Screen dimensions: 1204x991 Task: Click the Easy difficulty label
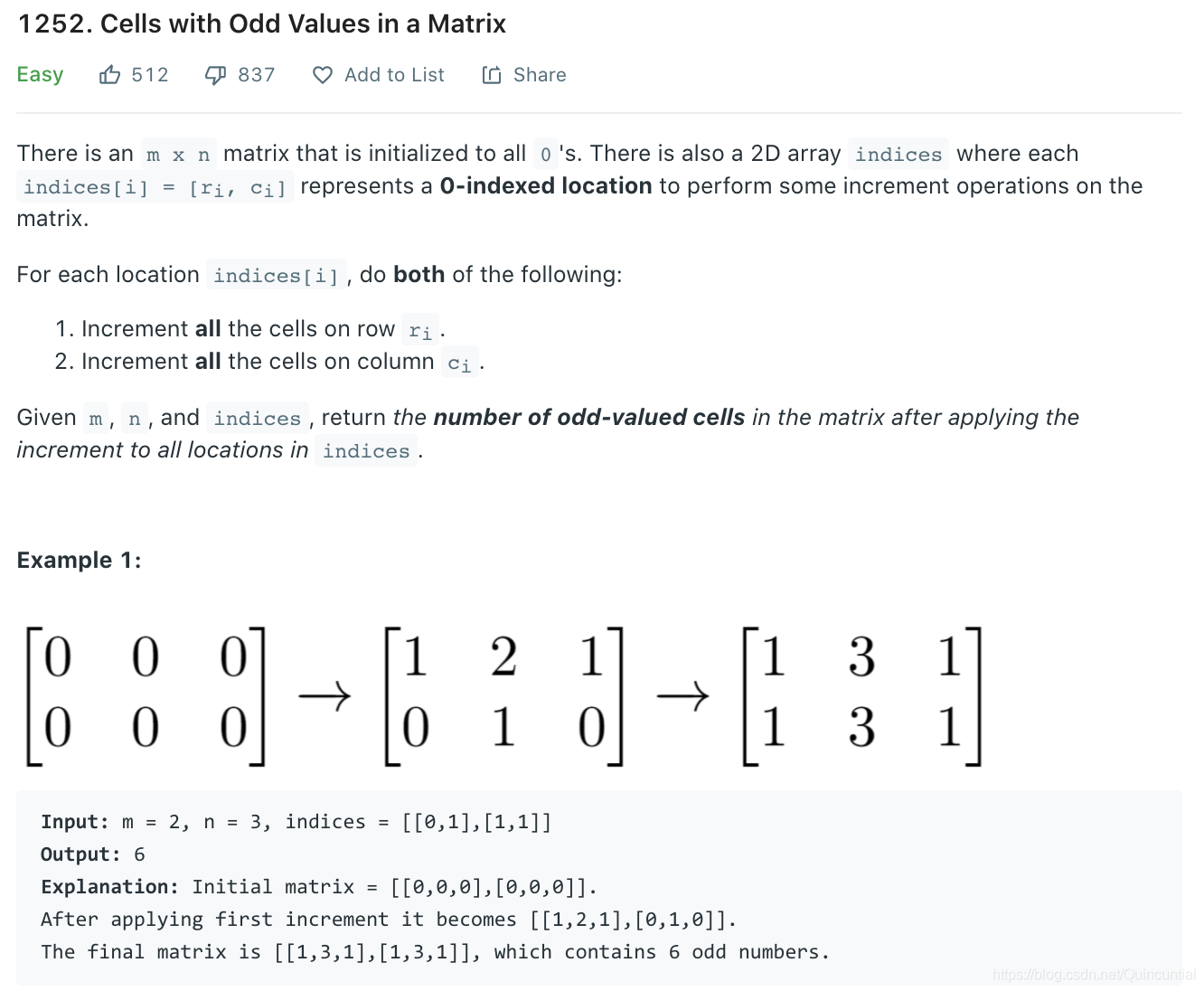[x=40, y=74]
